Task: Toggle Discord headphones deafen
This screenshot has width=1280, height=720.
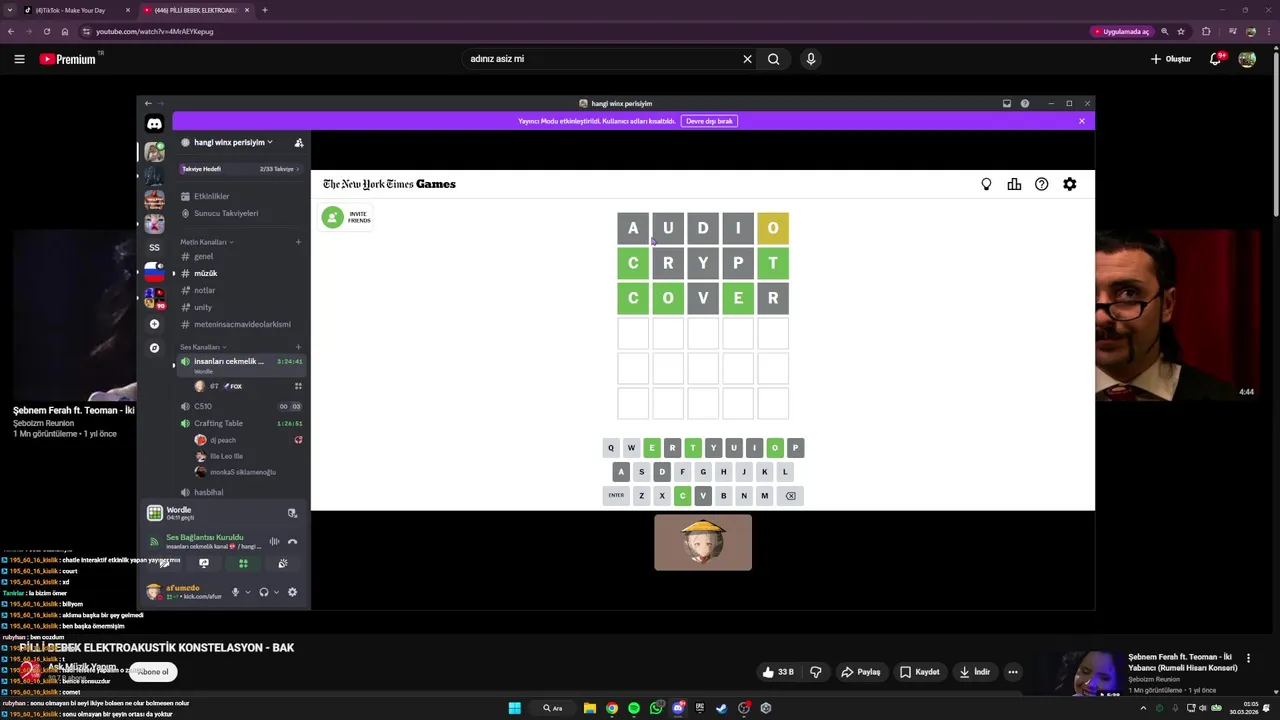Action: tap(264, 592)
